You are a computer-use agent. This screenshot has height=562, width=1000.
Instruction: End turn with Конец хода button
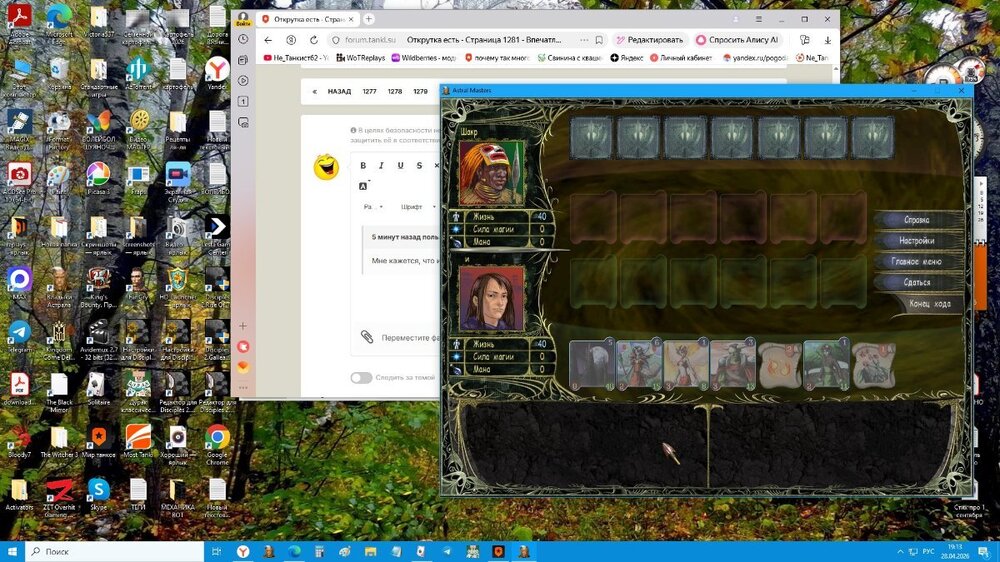pyautogui.click(x=929, y=304)
